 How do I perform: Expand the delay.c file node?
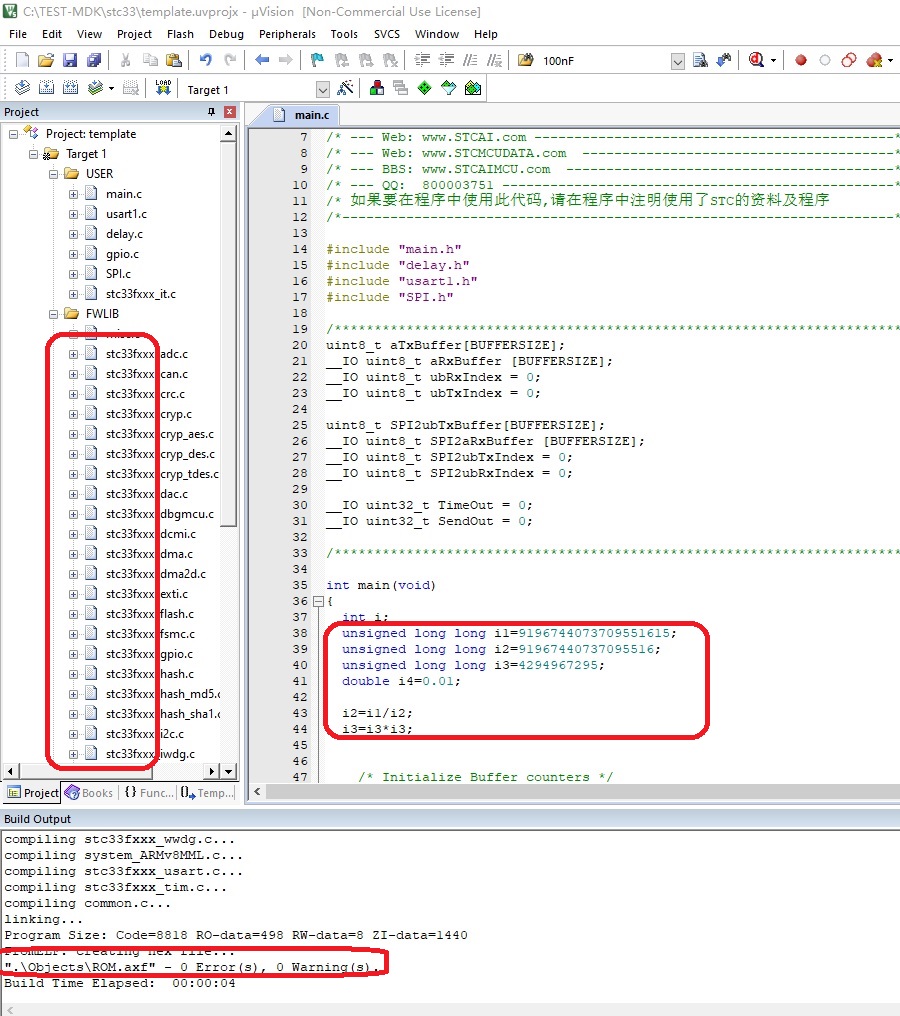click(x=73, y=235)
